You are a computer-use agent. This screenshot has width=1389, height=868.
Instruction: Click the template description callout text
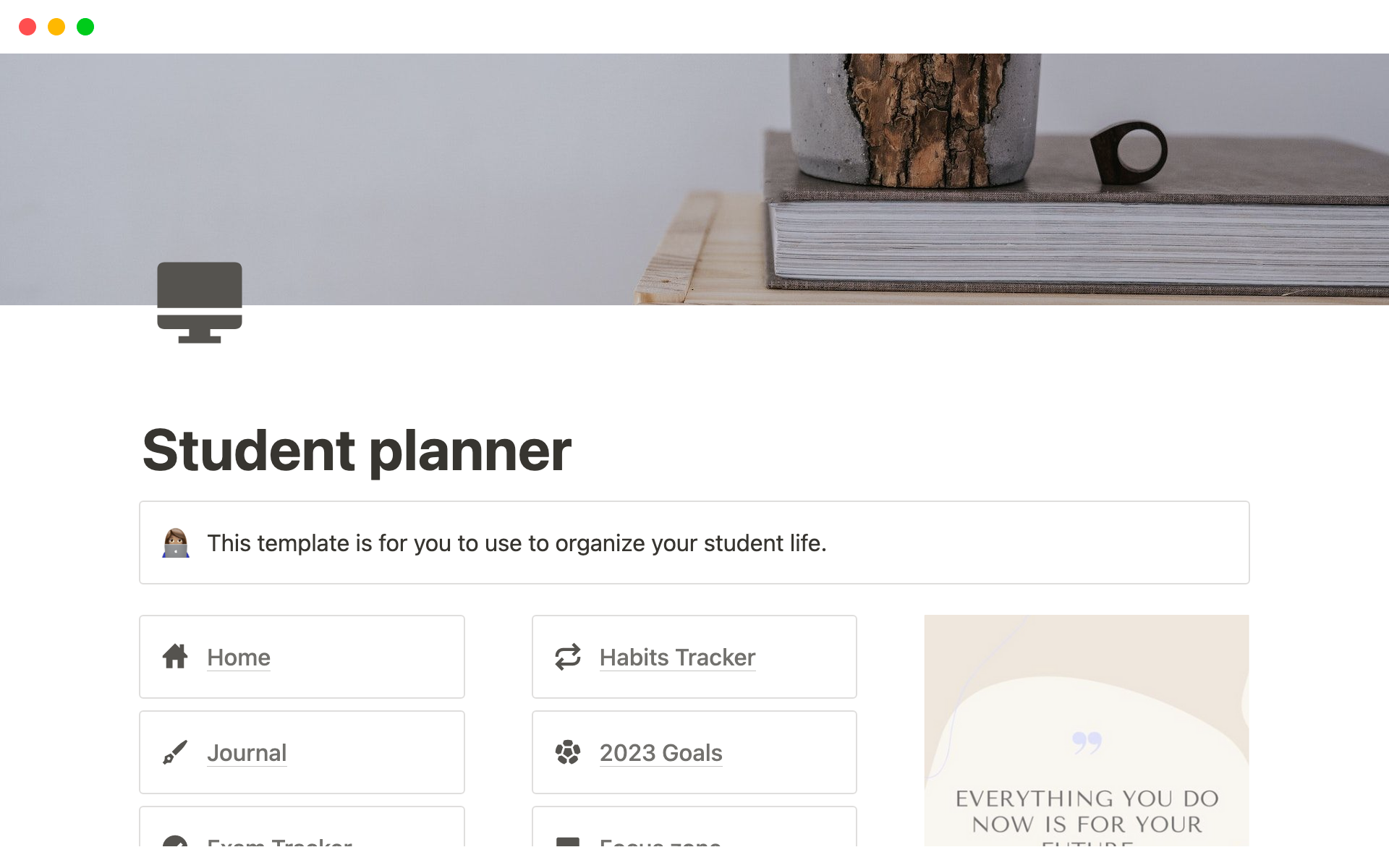coord(517,542)
